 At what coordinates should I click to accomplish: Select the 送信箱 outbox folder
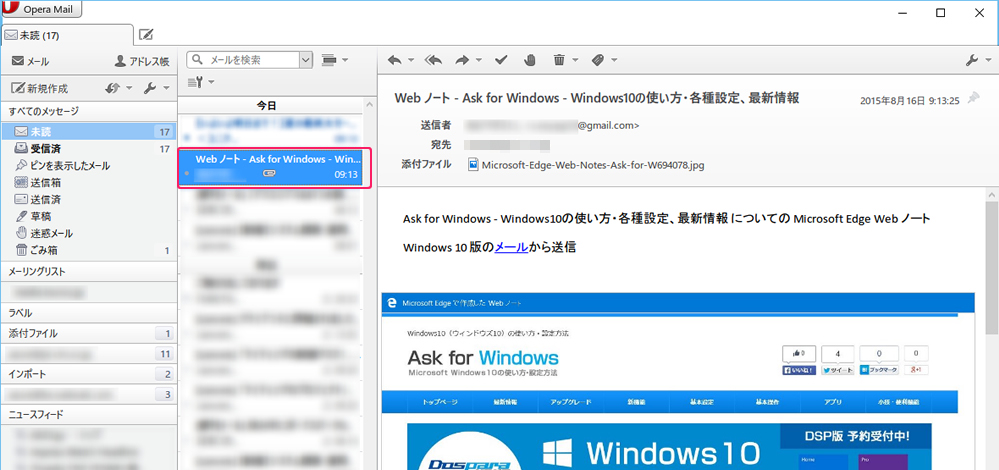coord(89,183)
